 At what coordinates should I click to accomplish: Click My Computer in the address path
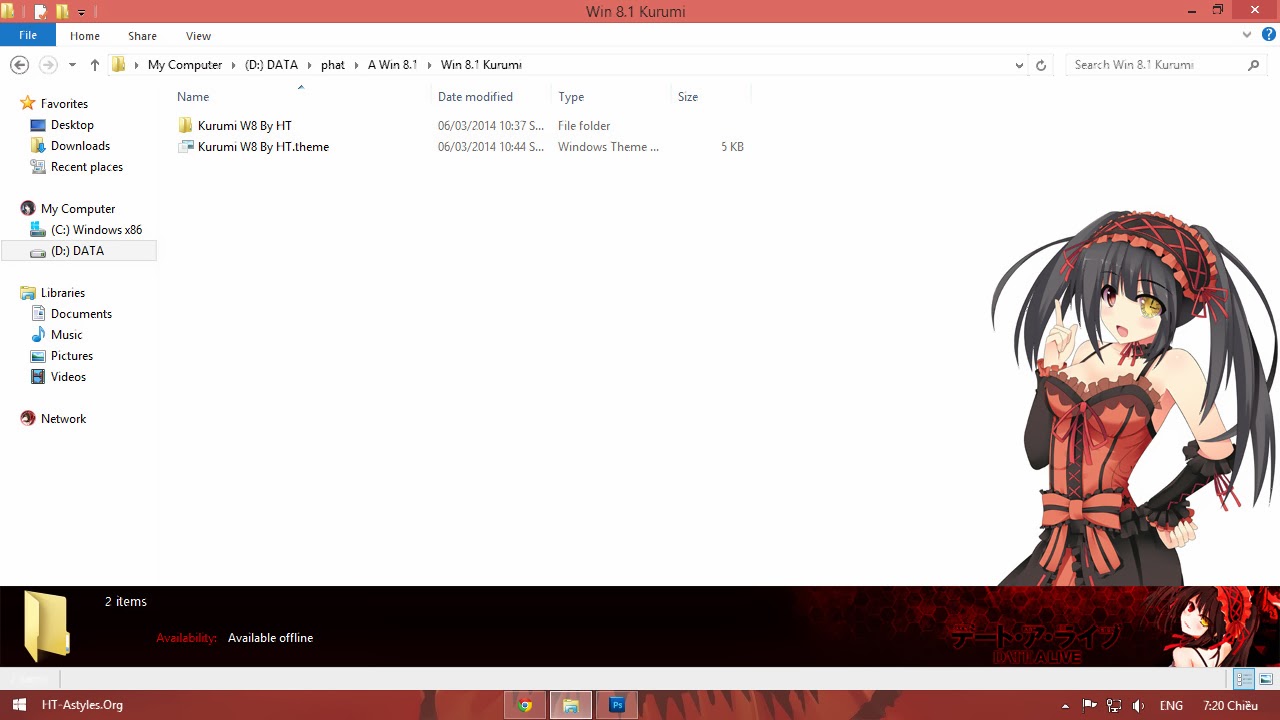tap(185, 65)
